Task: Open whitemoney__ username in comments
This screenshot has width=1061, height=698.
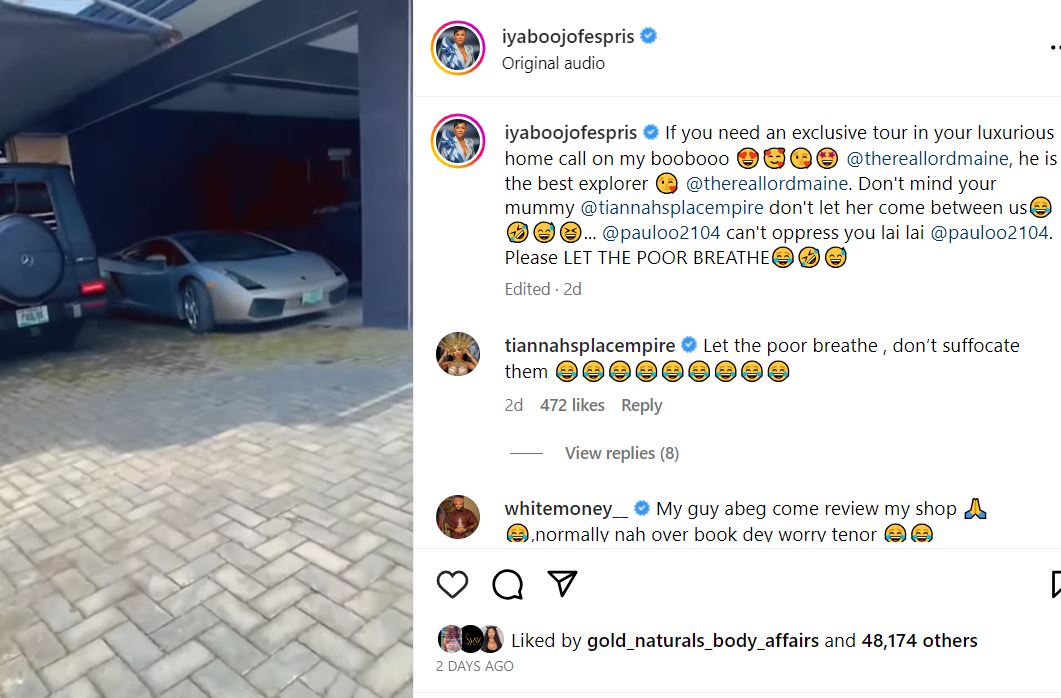Action: pyautogui.click(x=567, y=509)
